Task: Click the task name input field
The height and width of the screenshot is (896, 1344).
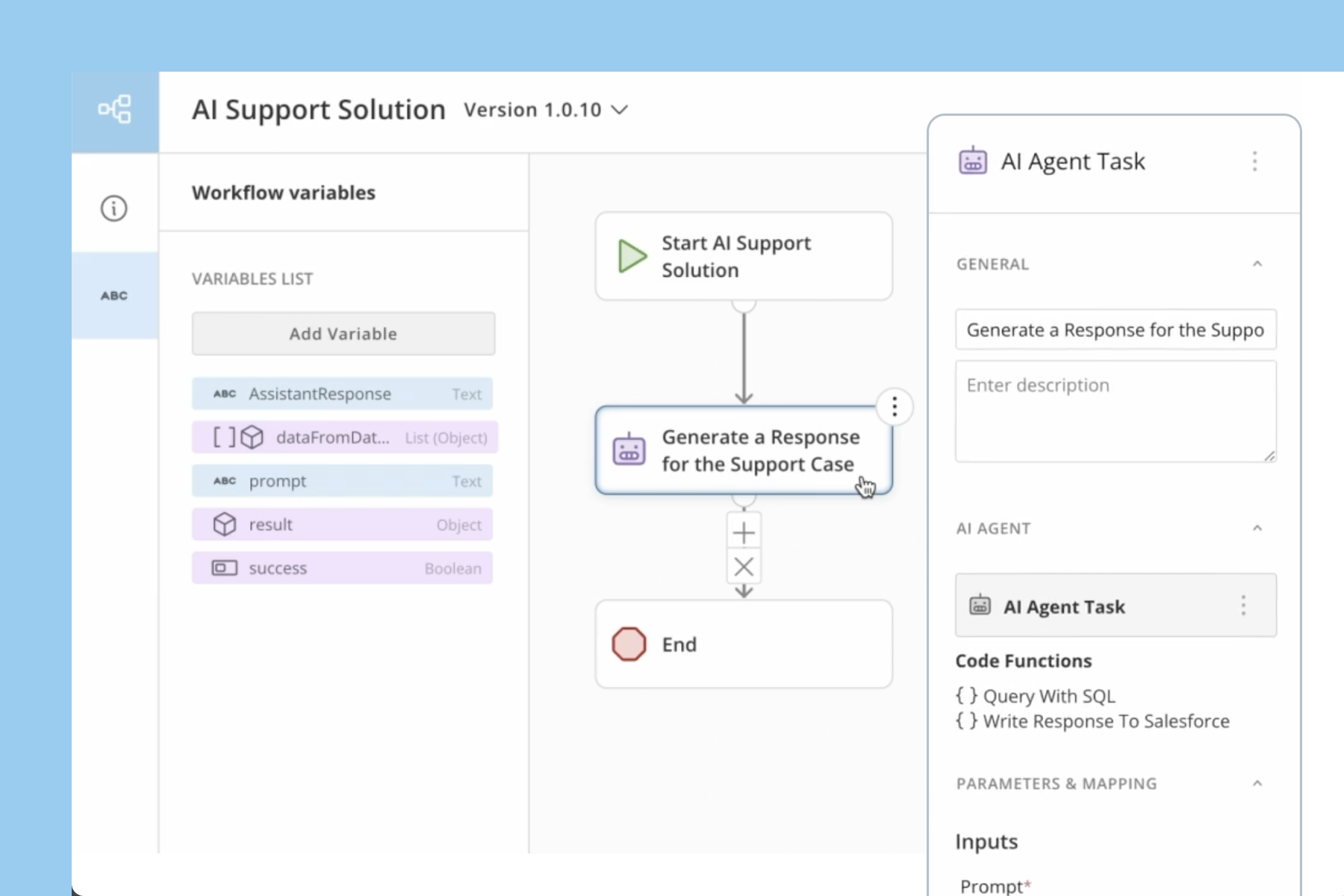Action: pos(1116,329)
